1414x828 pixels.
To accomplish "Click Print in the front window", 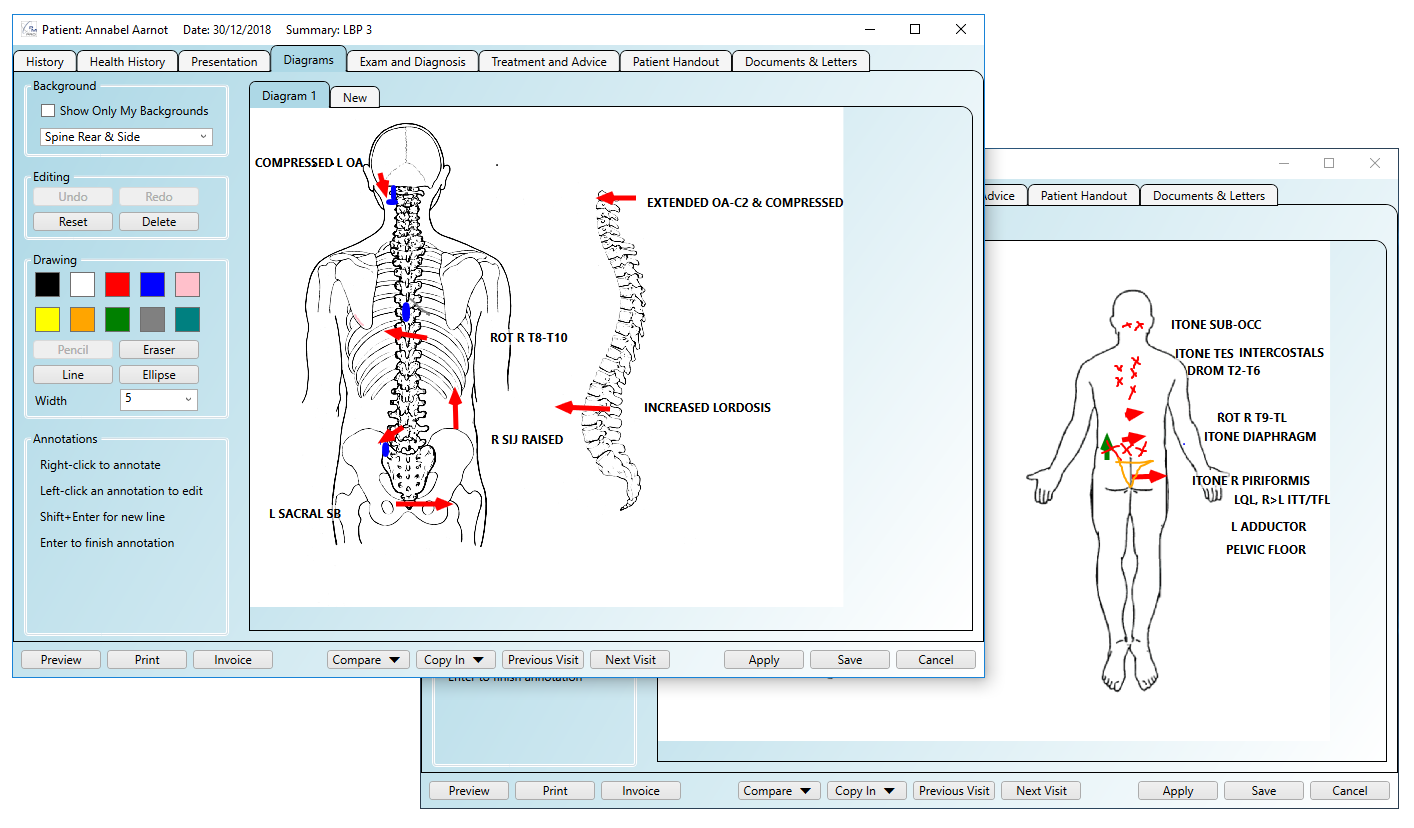I will [147, 660].
